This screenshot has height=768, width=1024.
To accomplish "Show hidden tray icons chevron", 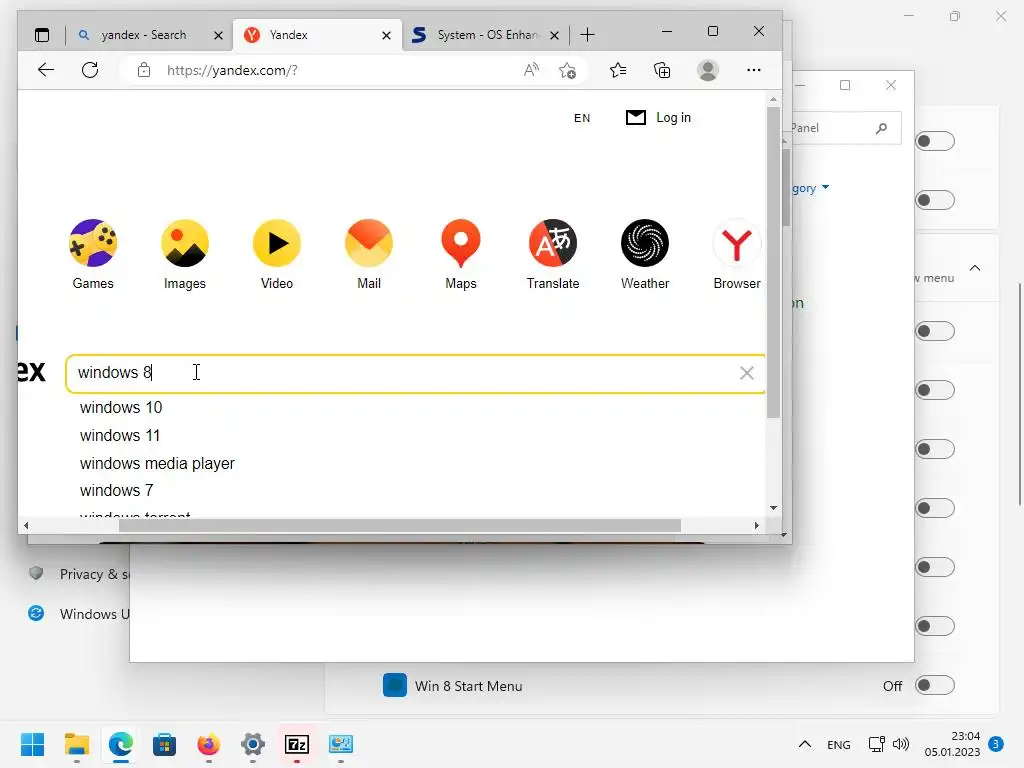I will coord(805,744).
